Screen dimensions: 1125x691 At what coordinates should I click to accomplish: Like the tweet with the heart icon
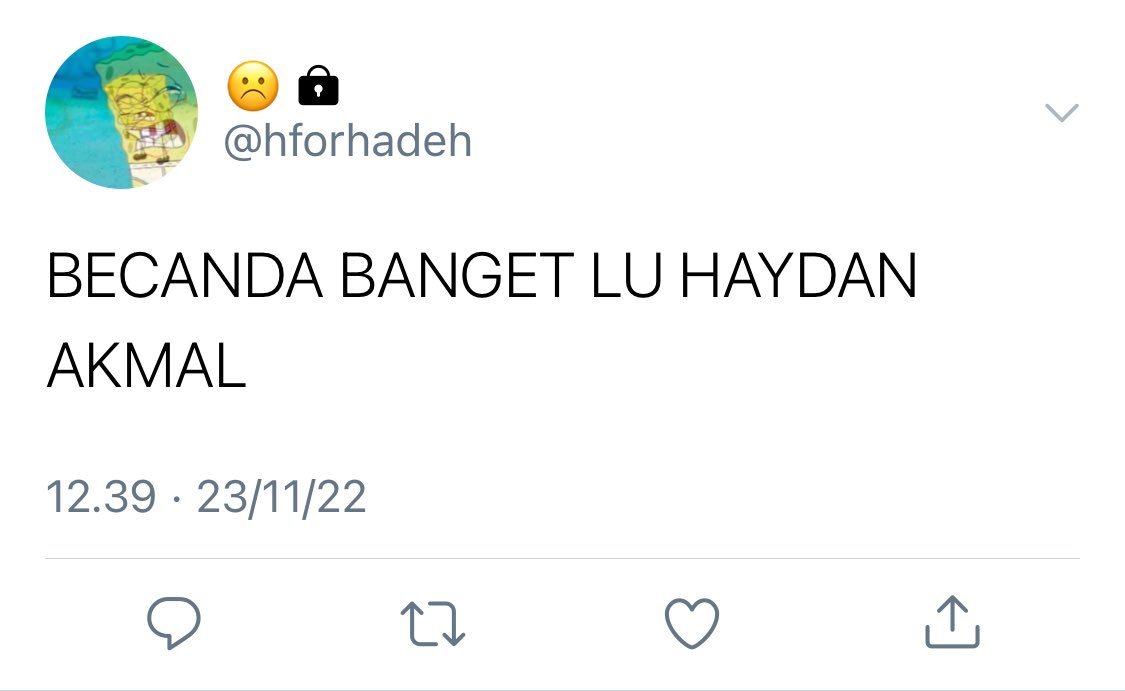tap(692, 623)
